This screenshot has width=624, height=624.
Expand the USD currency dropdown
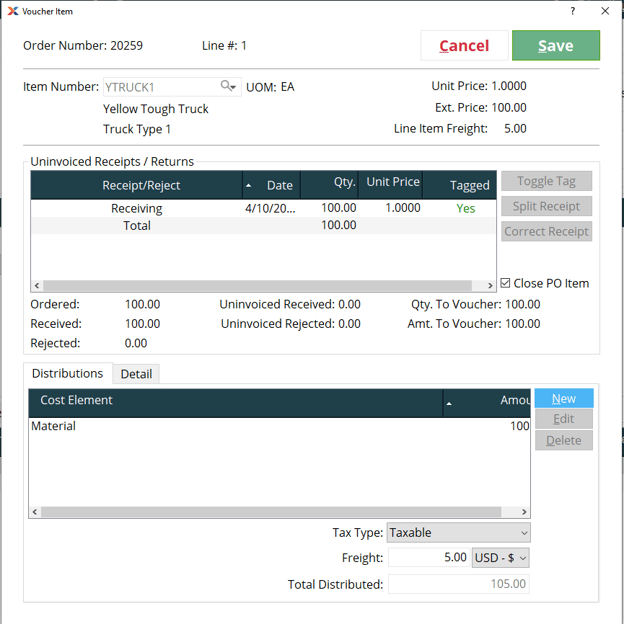coord(500,558)
